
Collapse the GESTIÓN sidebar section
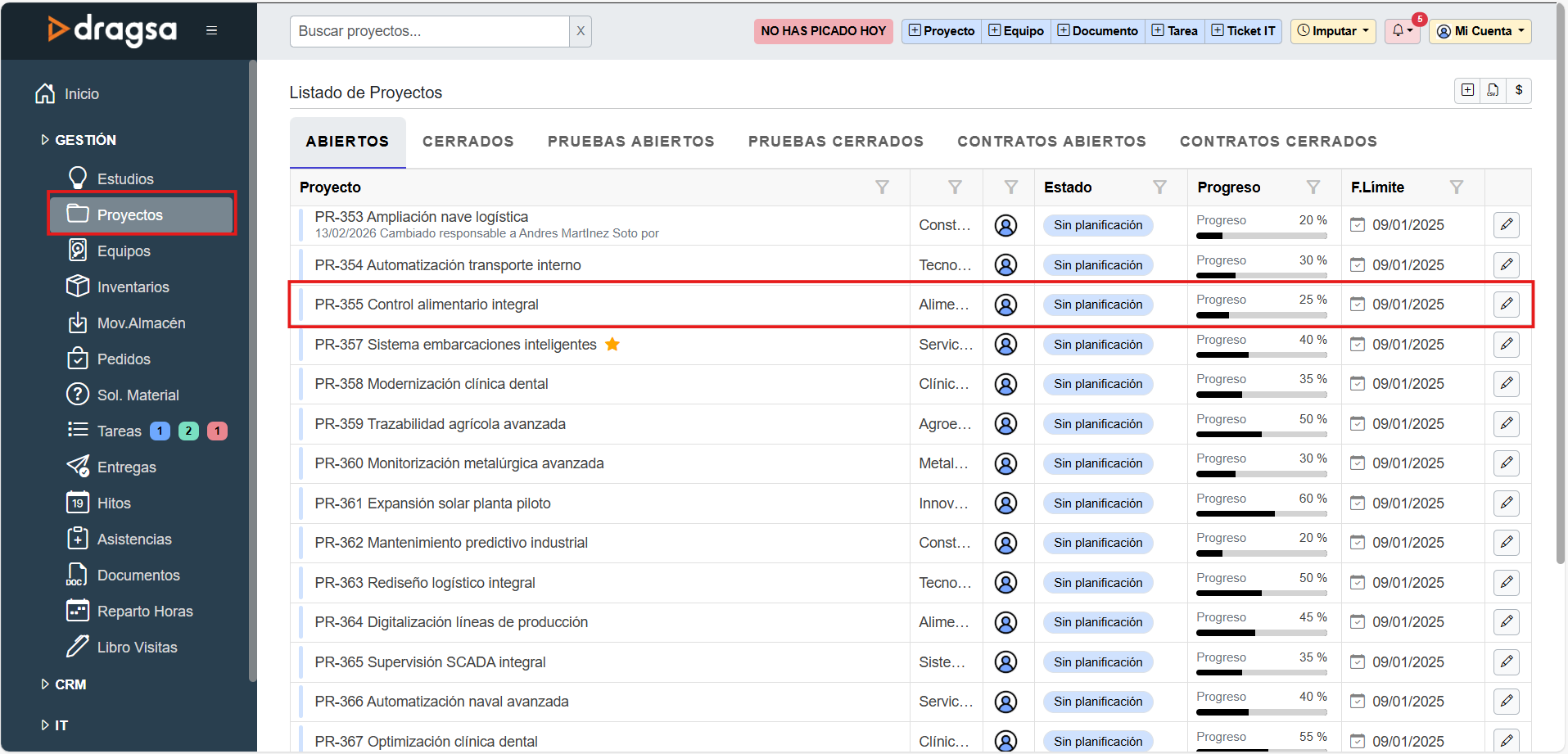point(84,140)
